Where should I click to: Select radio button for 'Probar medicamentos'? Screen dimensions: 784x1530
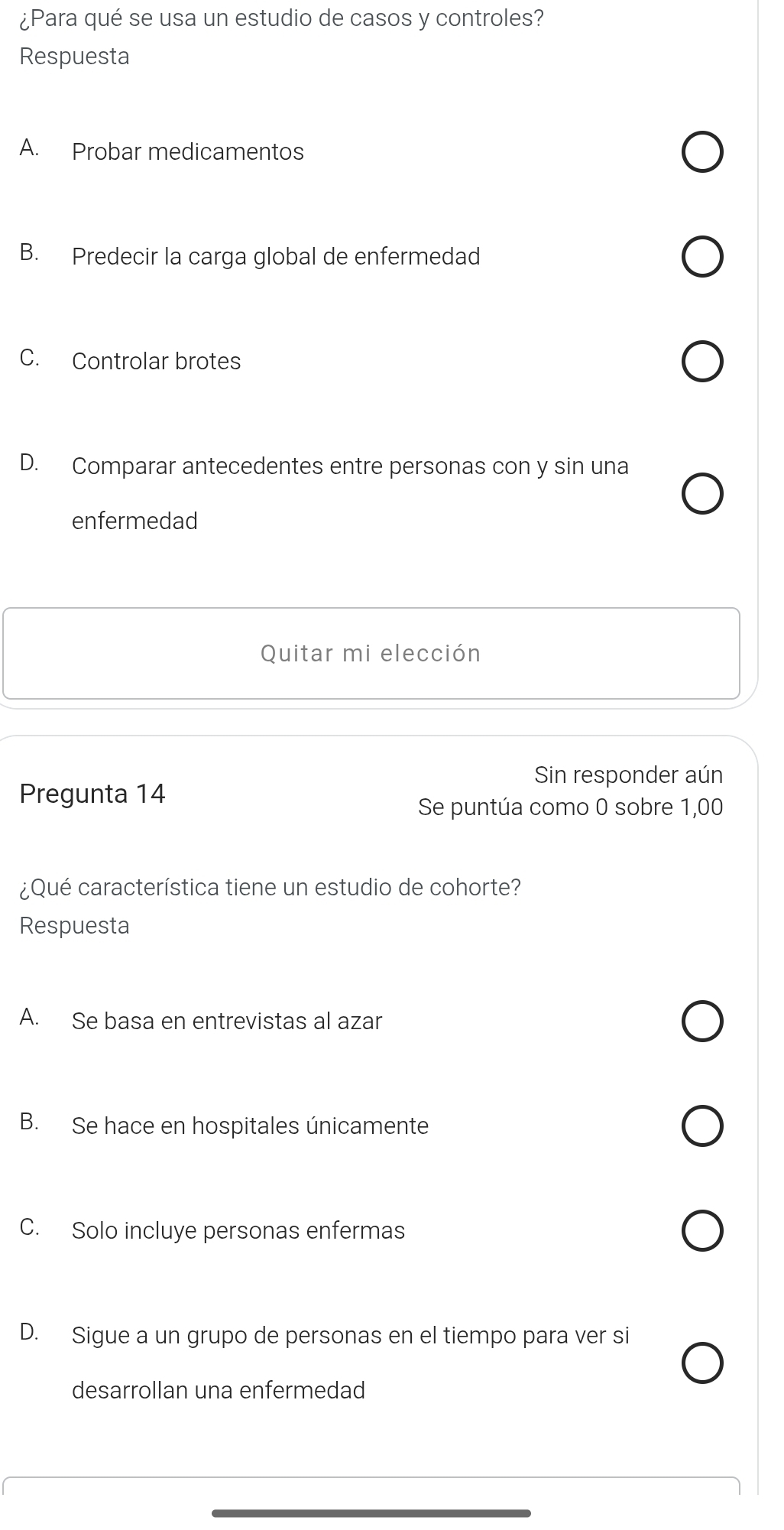tap(702, 153)
